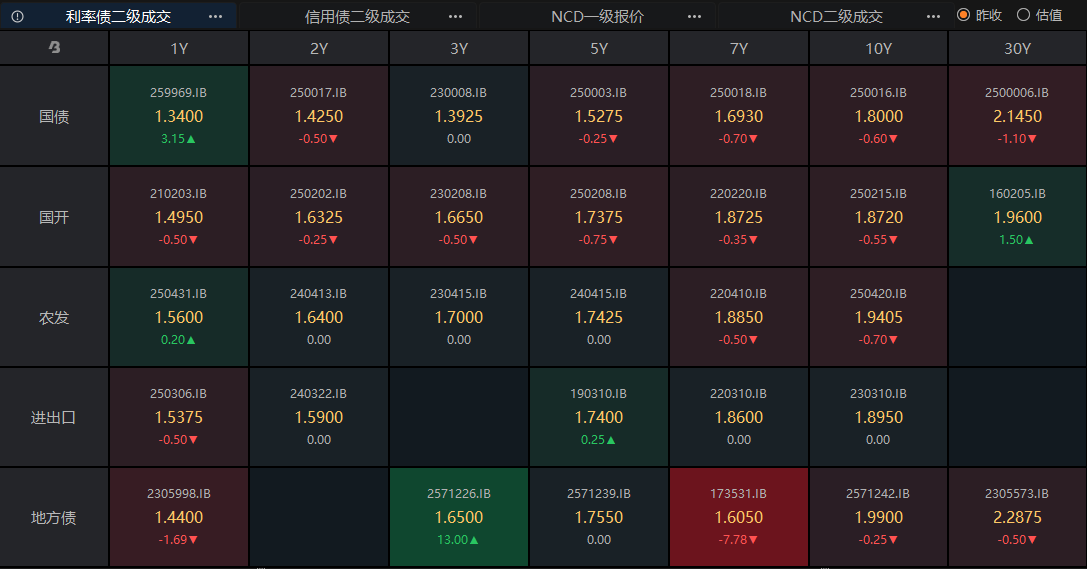
Task: Click the 259969.IB bond code link
Action: pyautogui.click(x=178, y=92)
